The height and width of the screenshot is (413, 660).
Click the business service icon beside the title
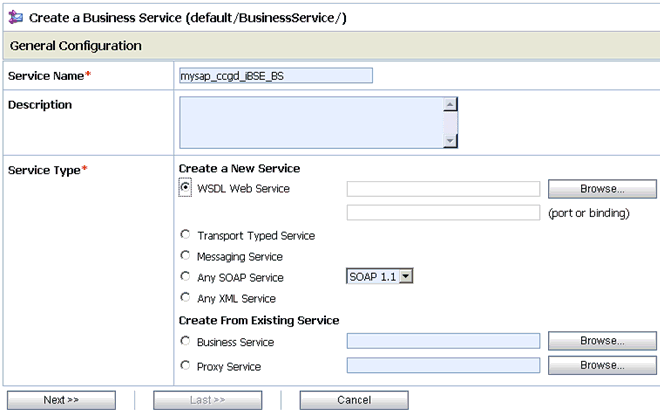[16, 18]
